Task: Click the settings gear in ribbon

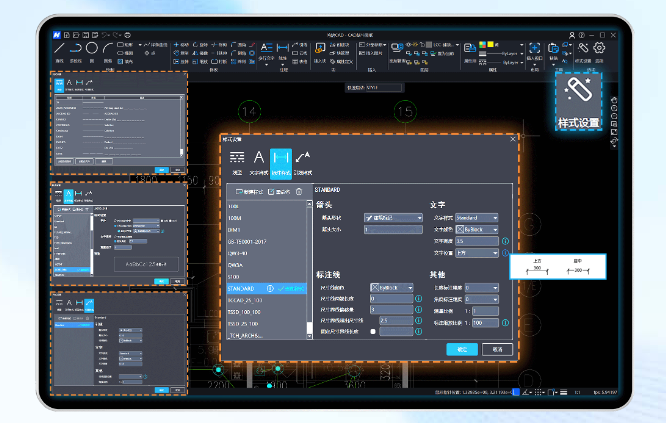Action: tap(599, 48)
